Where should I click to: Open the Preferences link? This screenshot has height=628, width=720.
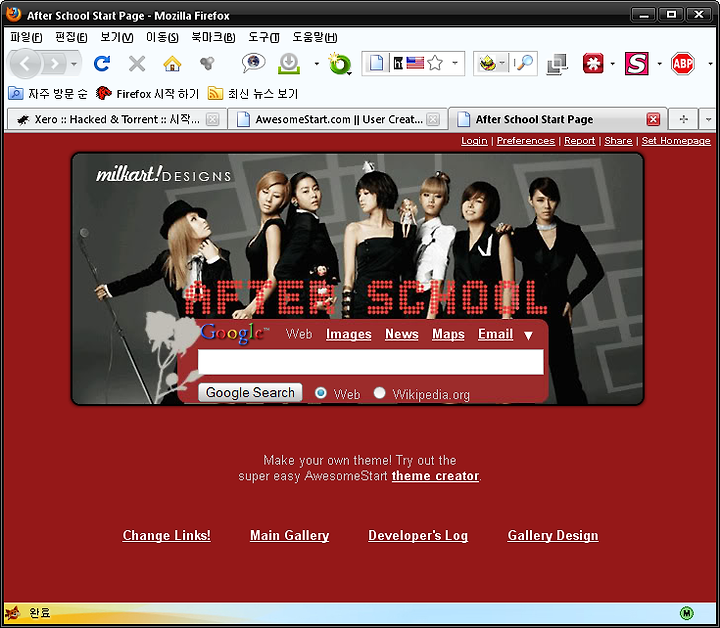tap(526, 140)
